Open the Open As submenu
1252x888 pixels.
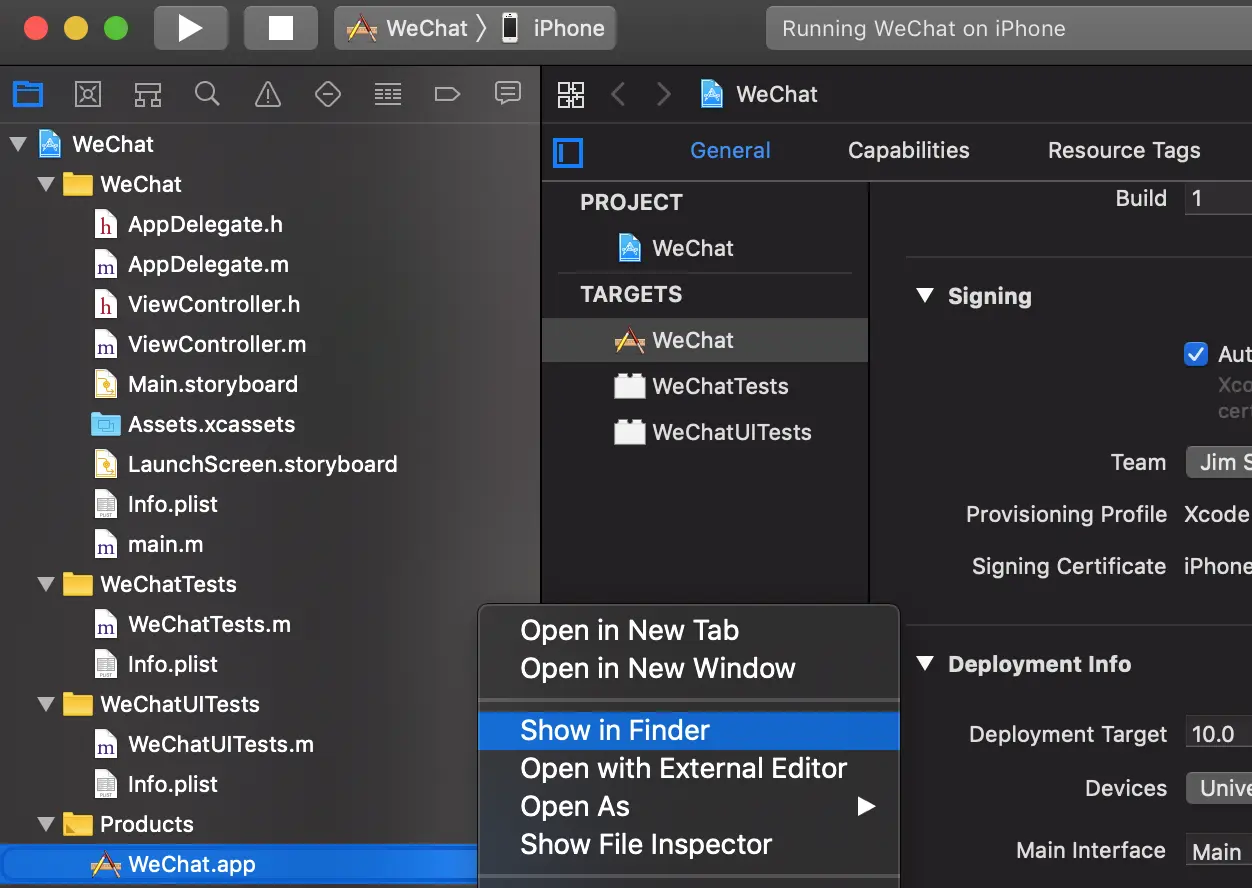coord(689,806)
